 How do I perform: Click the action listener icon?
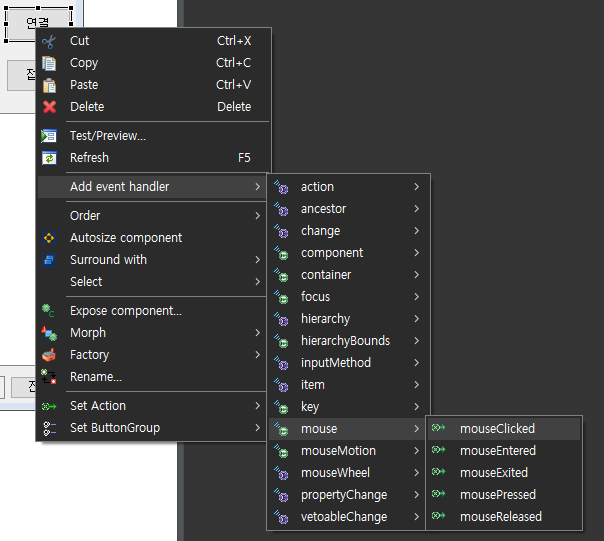pos(281,187)
